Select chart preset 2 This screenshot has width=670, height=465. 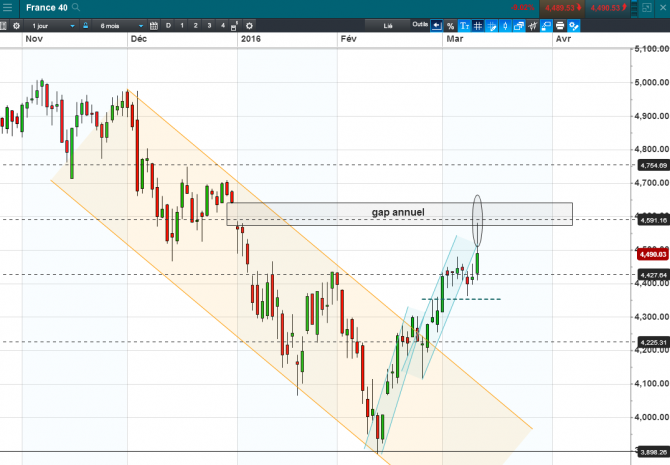[196, 26]
